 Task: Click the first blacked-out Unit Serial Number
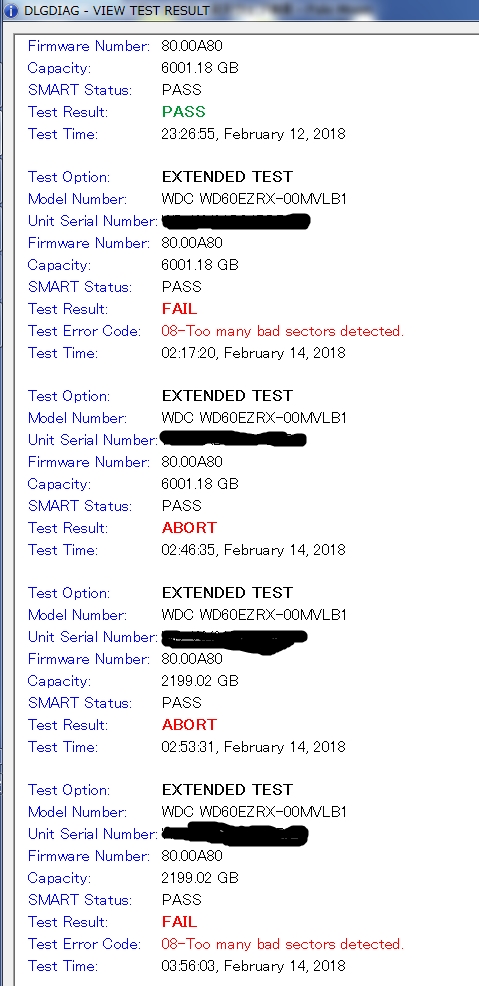235,221
